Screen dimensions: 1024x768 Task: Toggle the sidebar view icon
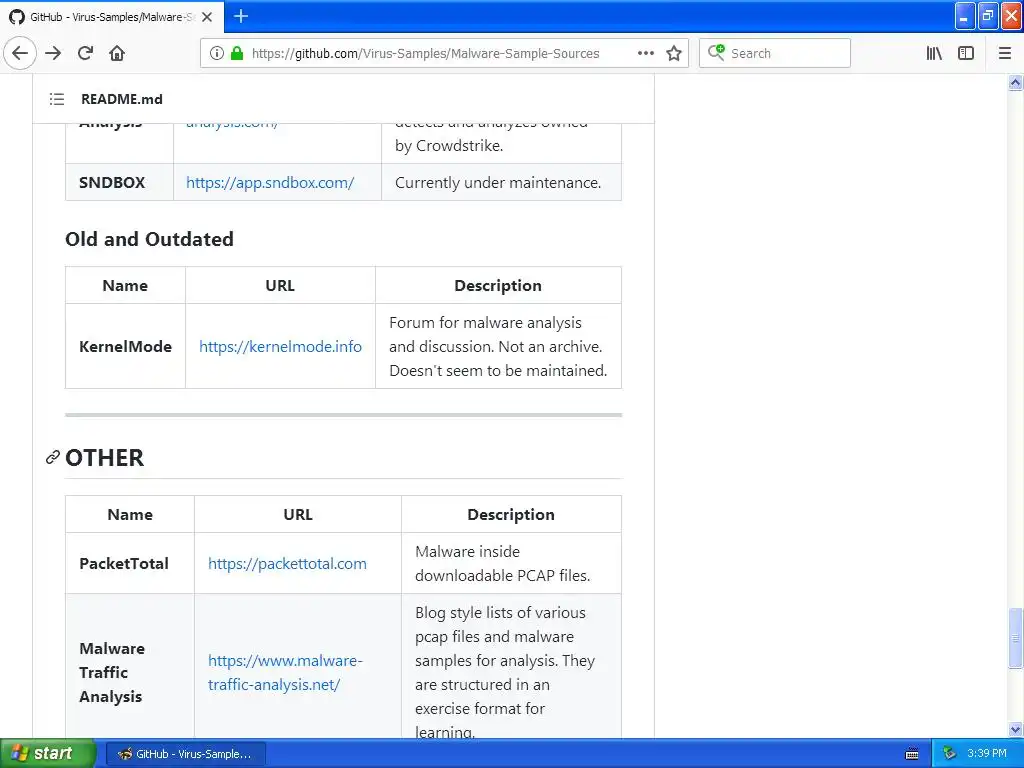point(966,53)
